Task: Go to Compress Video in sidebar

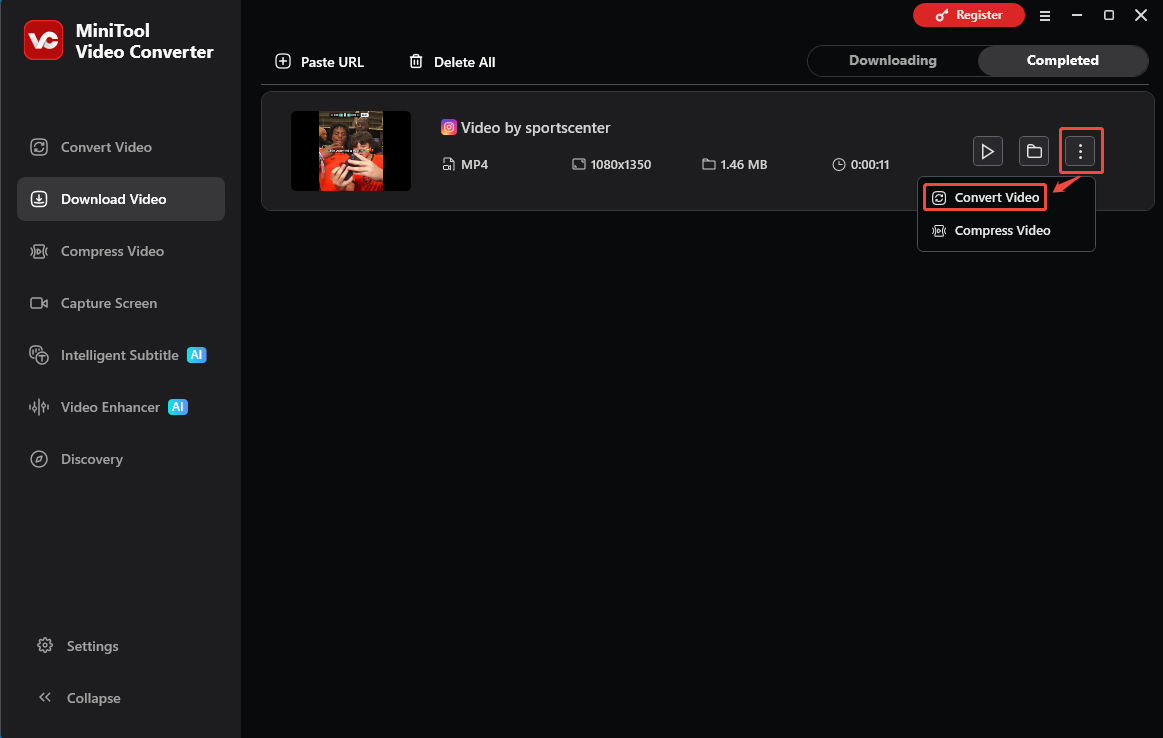Action: pyautogui.click(x=121, y=251)
